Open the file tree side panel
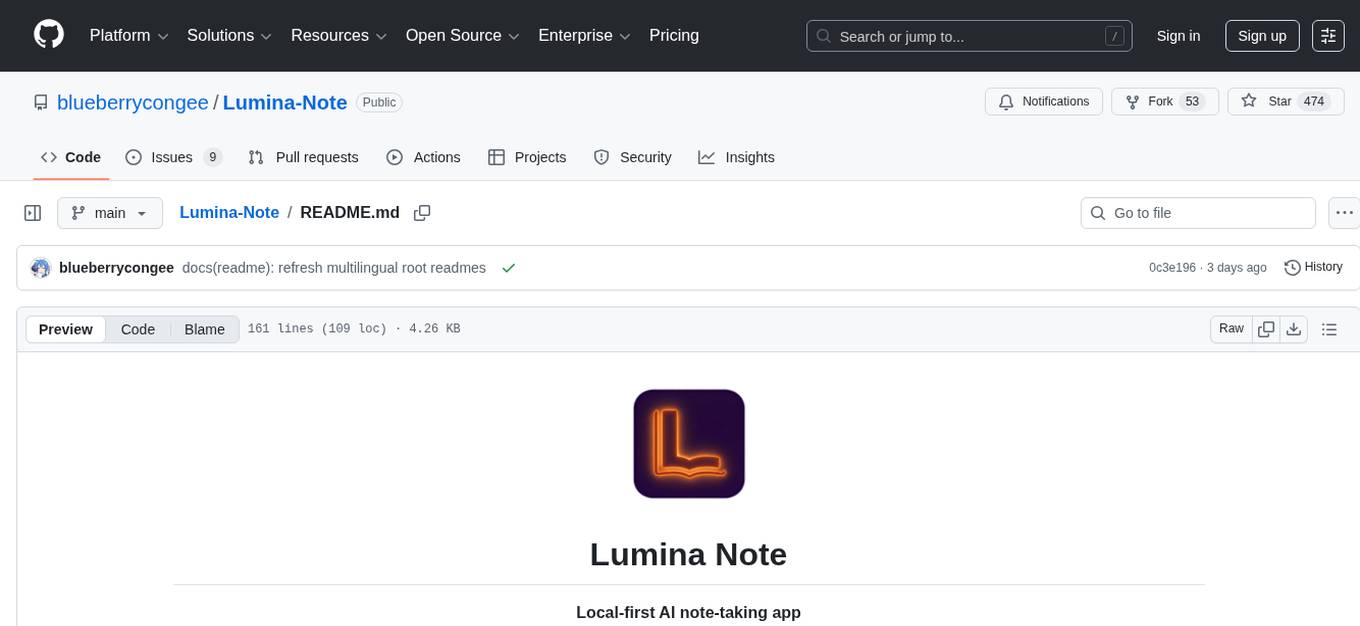1360x626 pixels. [33, 212]
